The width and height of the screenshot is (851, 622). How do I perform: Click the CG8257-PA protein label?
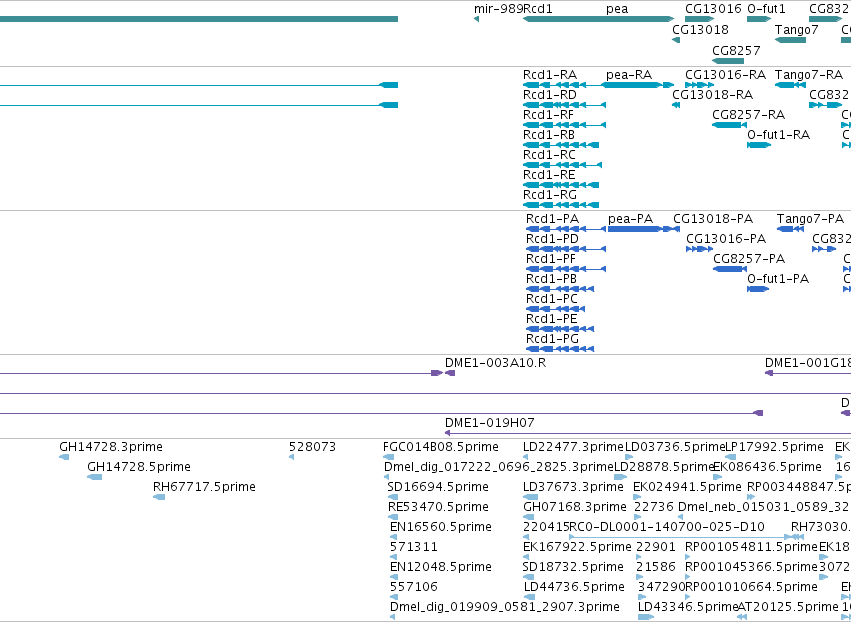pyautogui.click(x=749, y=259)
